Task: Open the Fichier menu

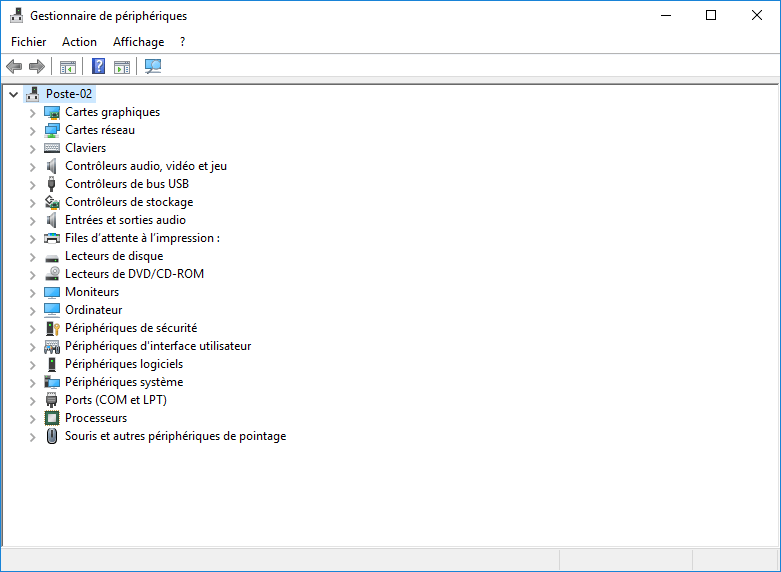Action: [x=28, y=42]
